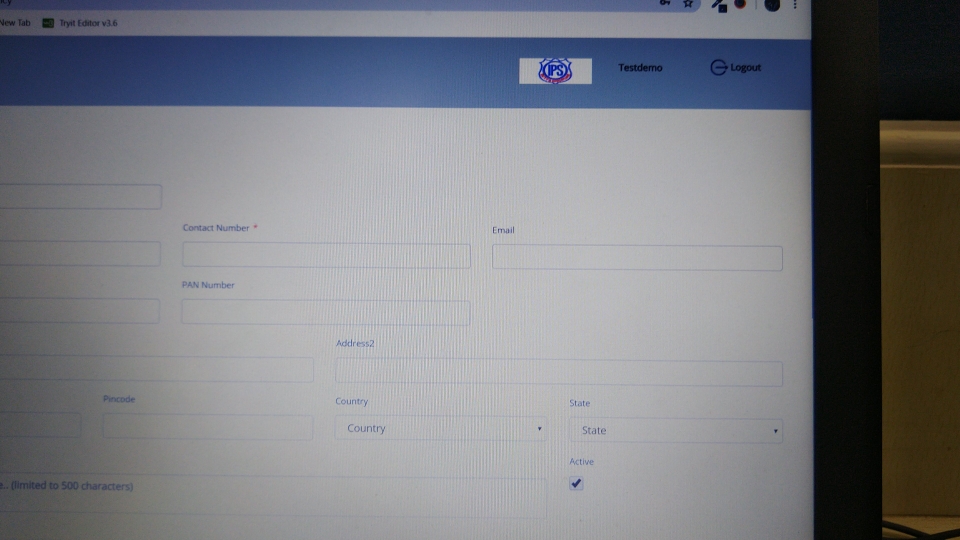Click the browser profile avatar icon

pyautogui.click(x=772, y=5)
